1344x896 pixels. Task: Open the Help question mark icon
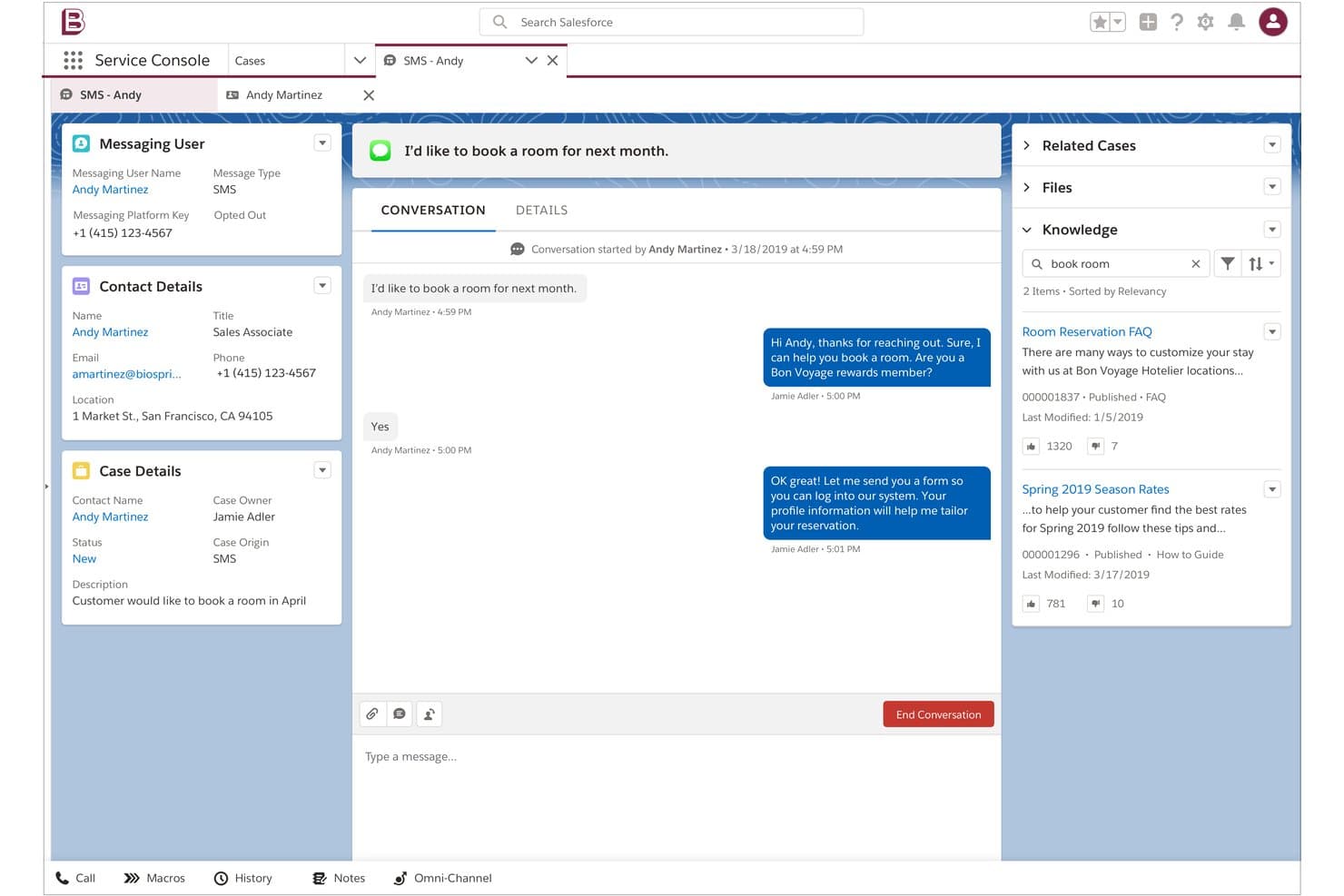pyautogui.click(x=1177, y=22)
